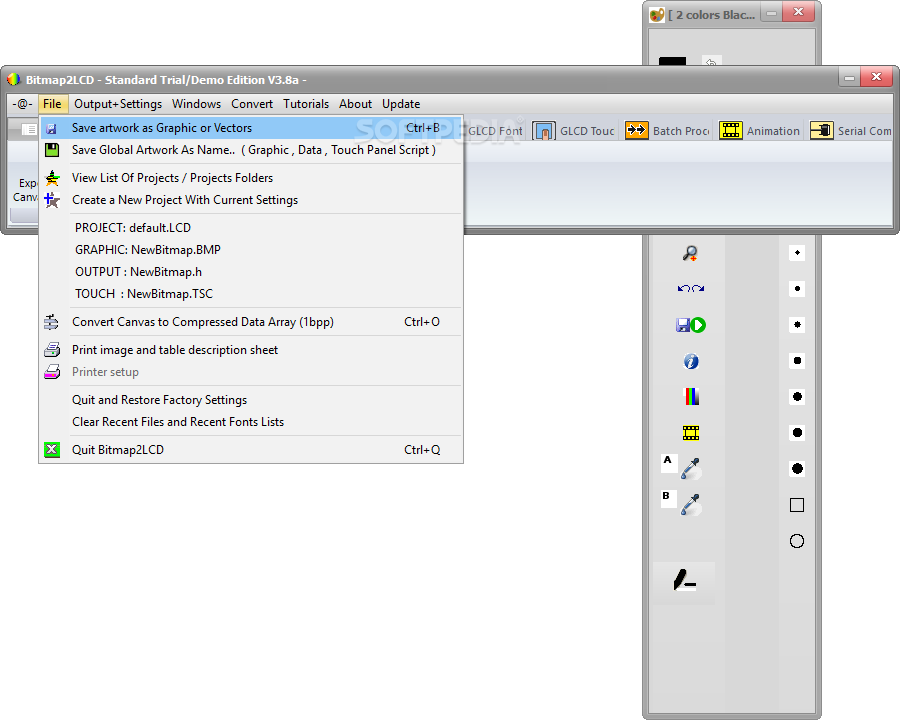Viewport: 900px width, 720px height.
Task: Click the yellow Animation filmstrip toolbar icon
Action: tap(731, 131)
